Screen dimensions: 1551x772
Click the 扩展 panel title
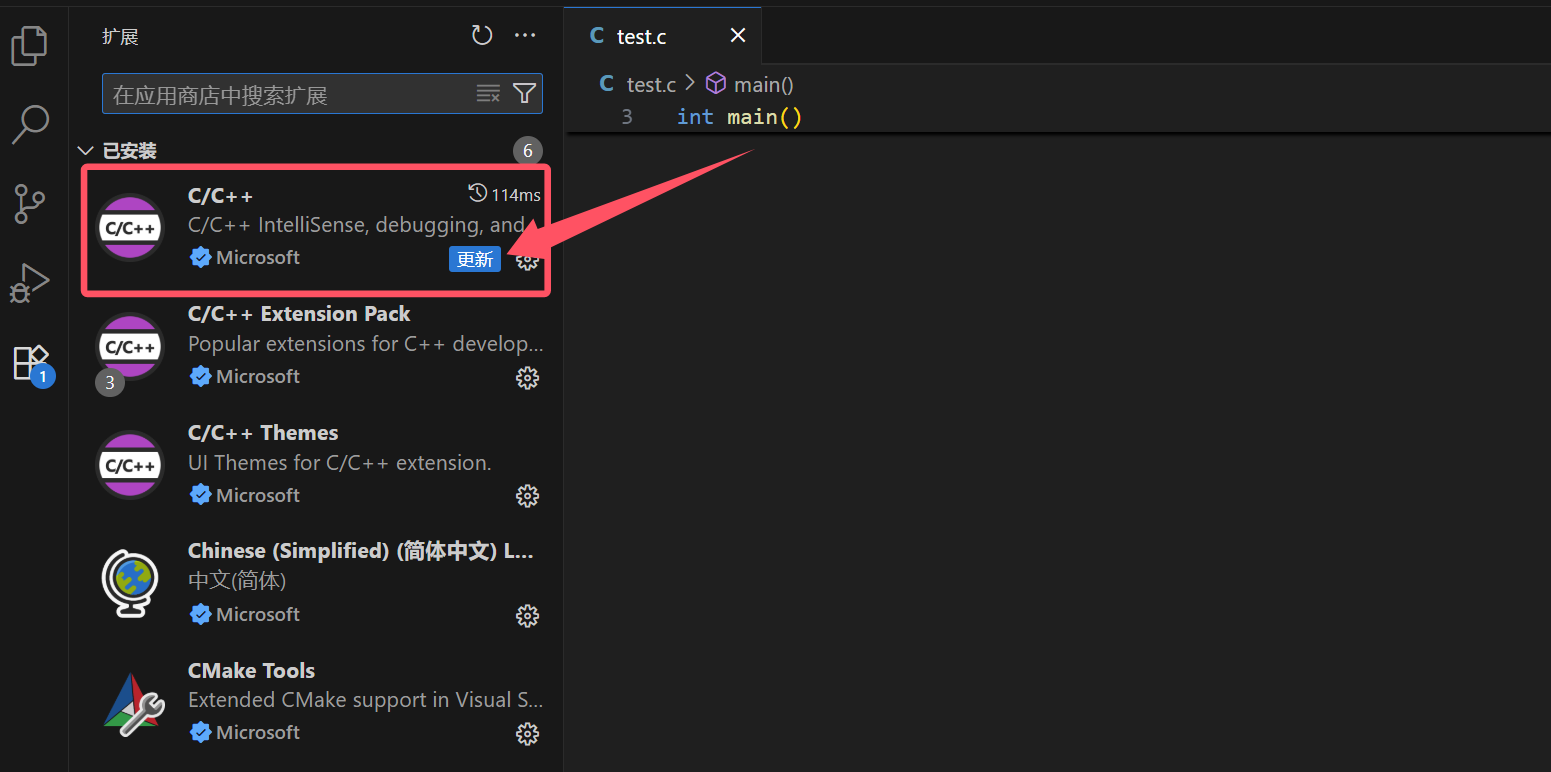tap(120, 37)
